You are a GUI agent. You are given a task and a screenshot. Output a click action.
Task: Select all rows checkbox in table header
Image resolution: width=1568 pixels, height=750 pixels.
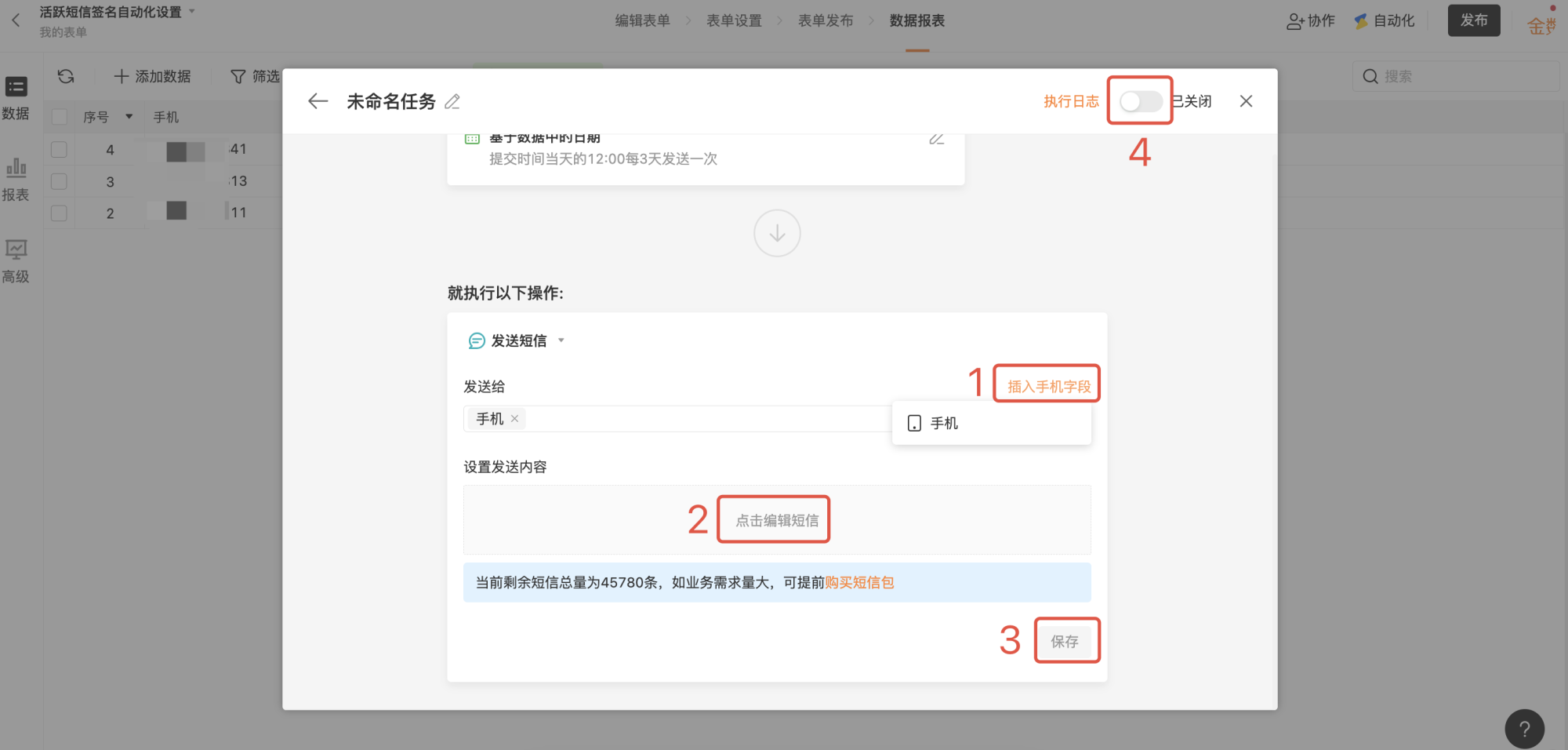tap(59, 117)
